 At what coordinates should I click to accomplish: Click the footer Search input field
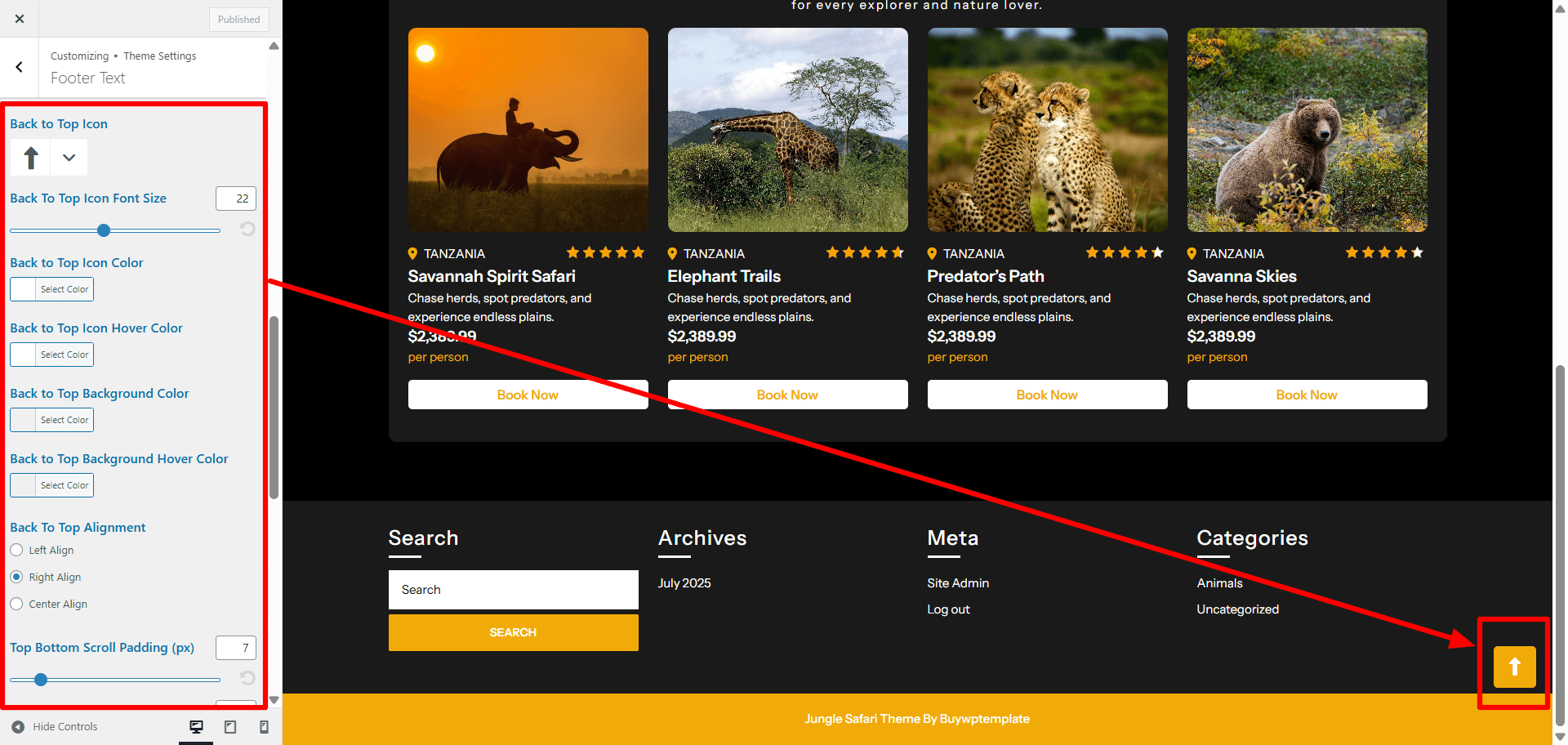pos(514,590)
